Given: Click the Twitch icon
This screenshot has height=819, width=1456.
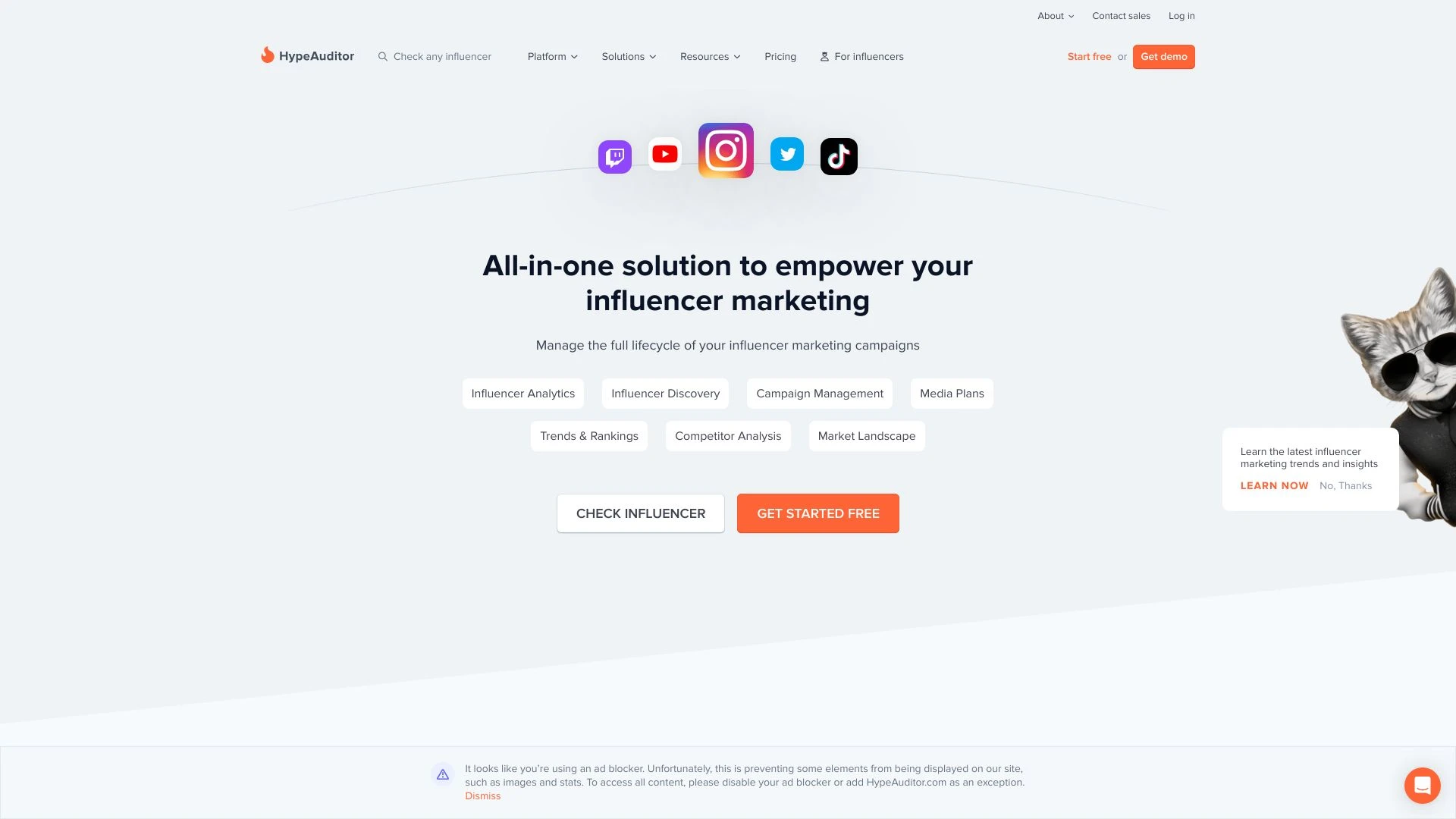Looking at the screenshot, I should coord(615,154).
